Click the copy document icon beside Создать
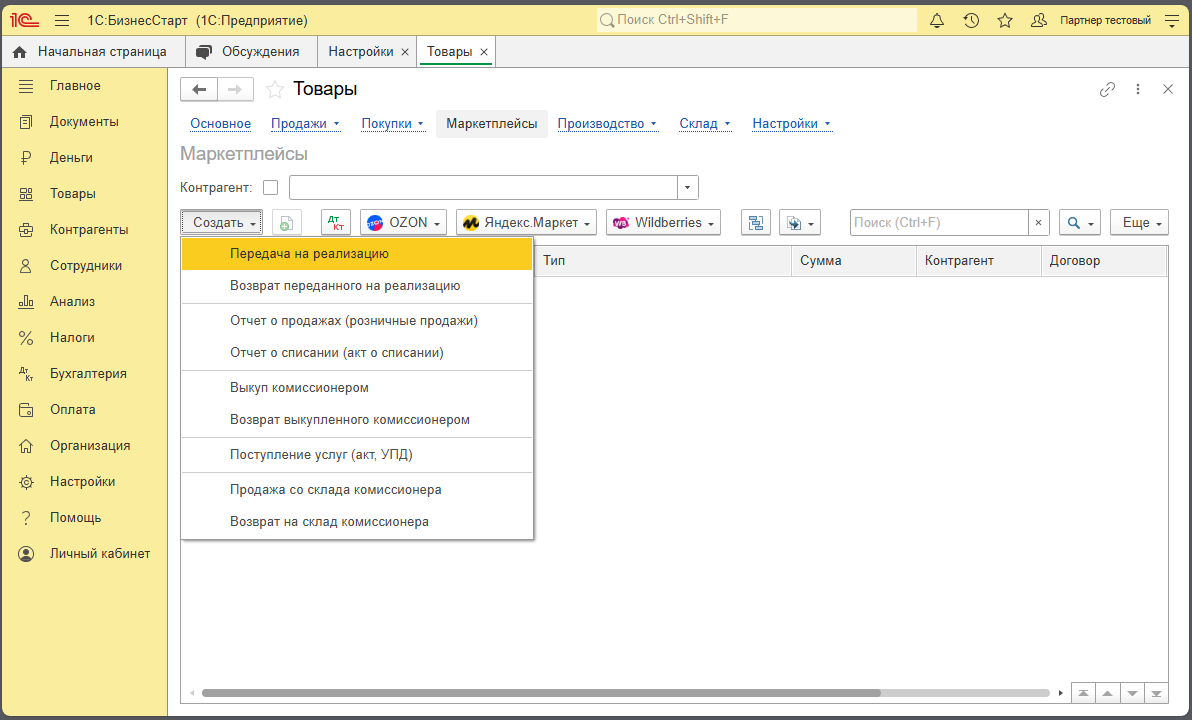This screenshot has height=720, width=1192. [287, 223]
